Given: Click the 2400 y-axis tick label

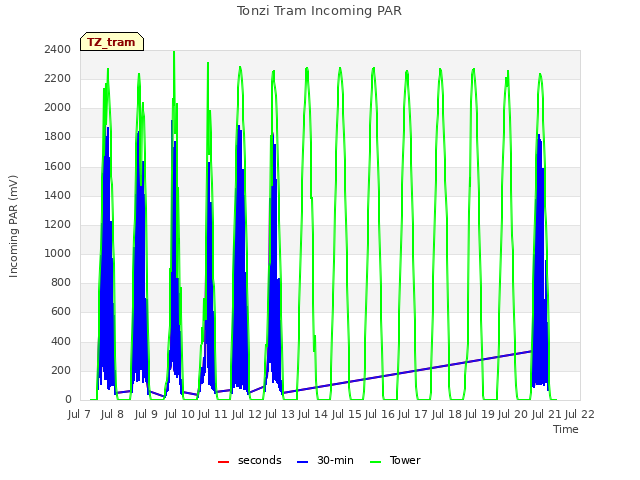Looking at the screenshot, I should [x=58, y=49].
